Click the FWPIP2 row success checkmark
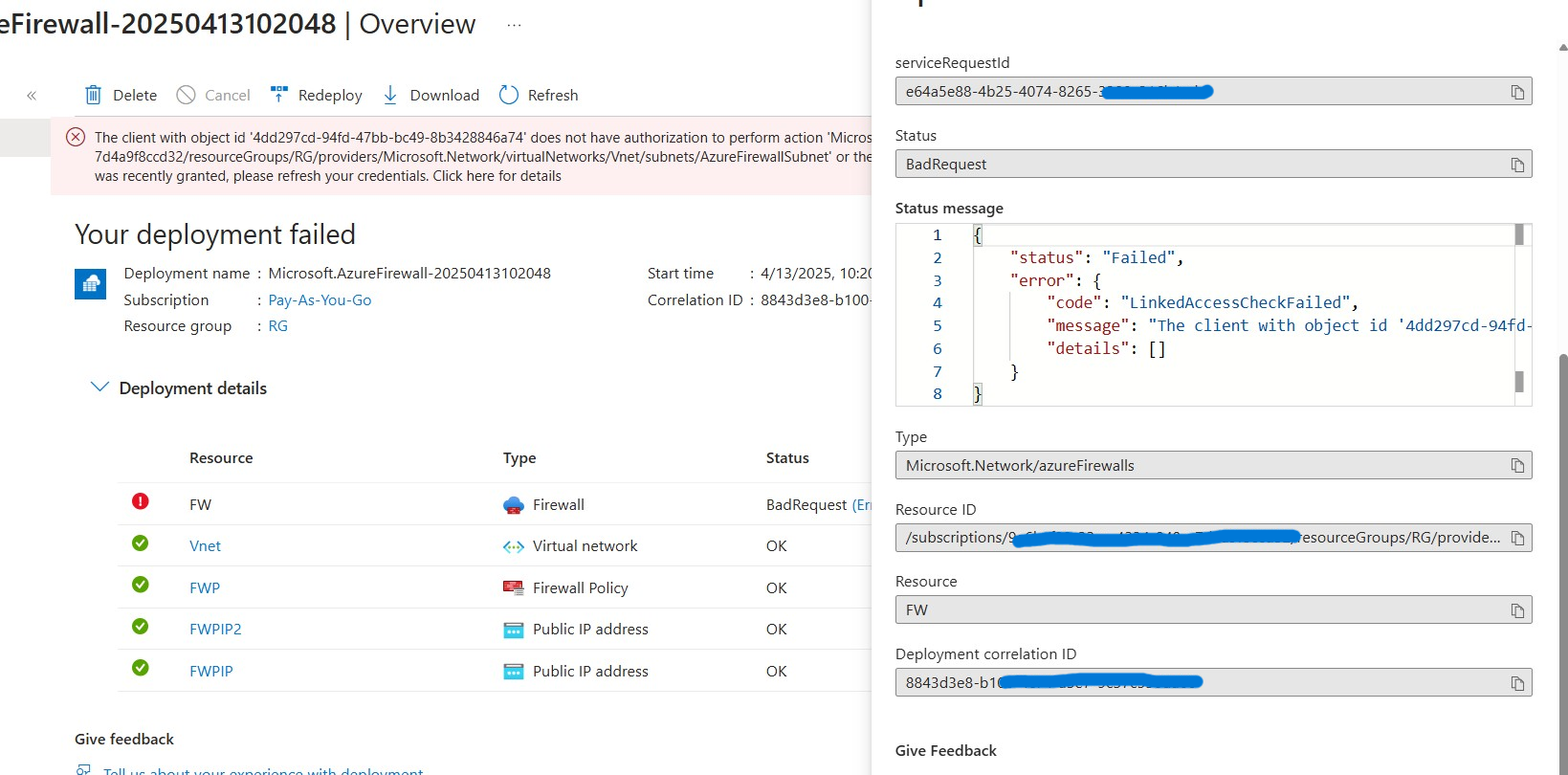The height and width of the screenshot is (775, 1568). point(141,627)
